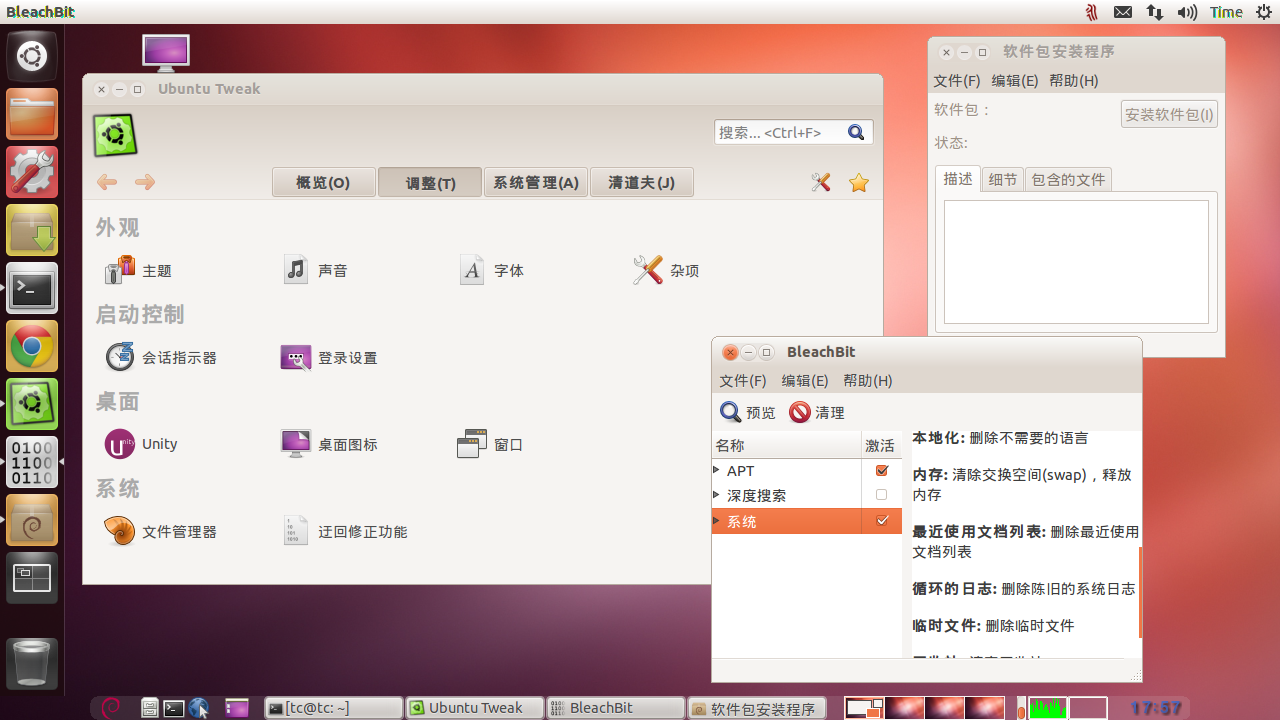1280x720 pixels.
Task: Open Ubuntu Dash home button in launcher
Action: [32, 57]
